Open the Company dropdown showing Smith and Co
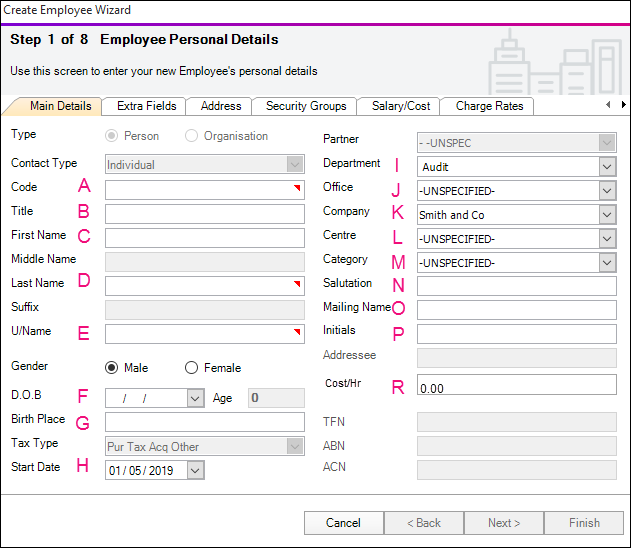The width and height of the screenshot is (631, 548). (x=606, y=215)
